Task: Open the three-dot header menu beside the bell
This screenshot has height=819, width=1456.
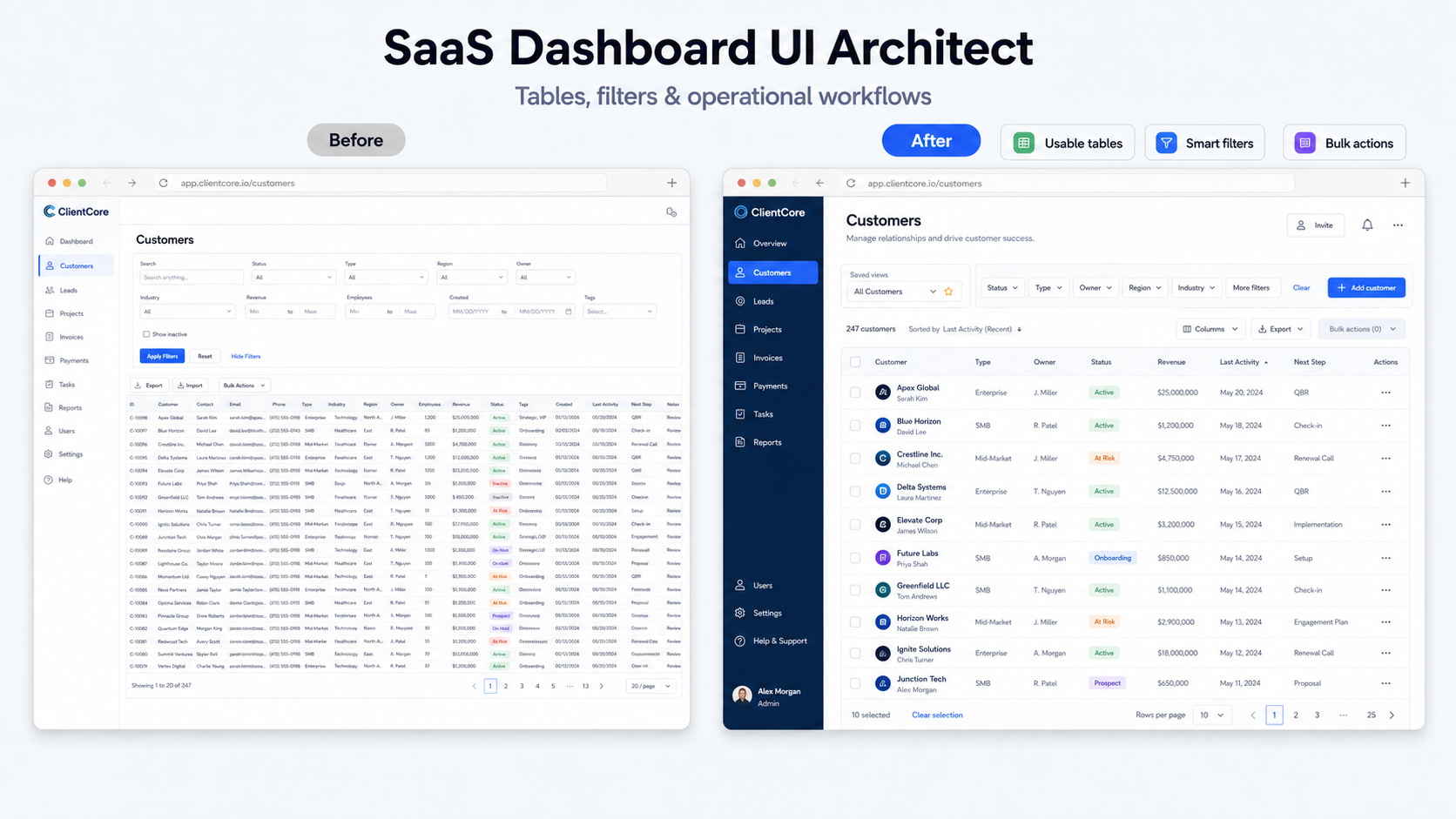Action: coord(1398,225)
